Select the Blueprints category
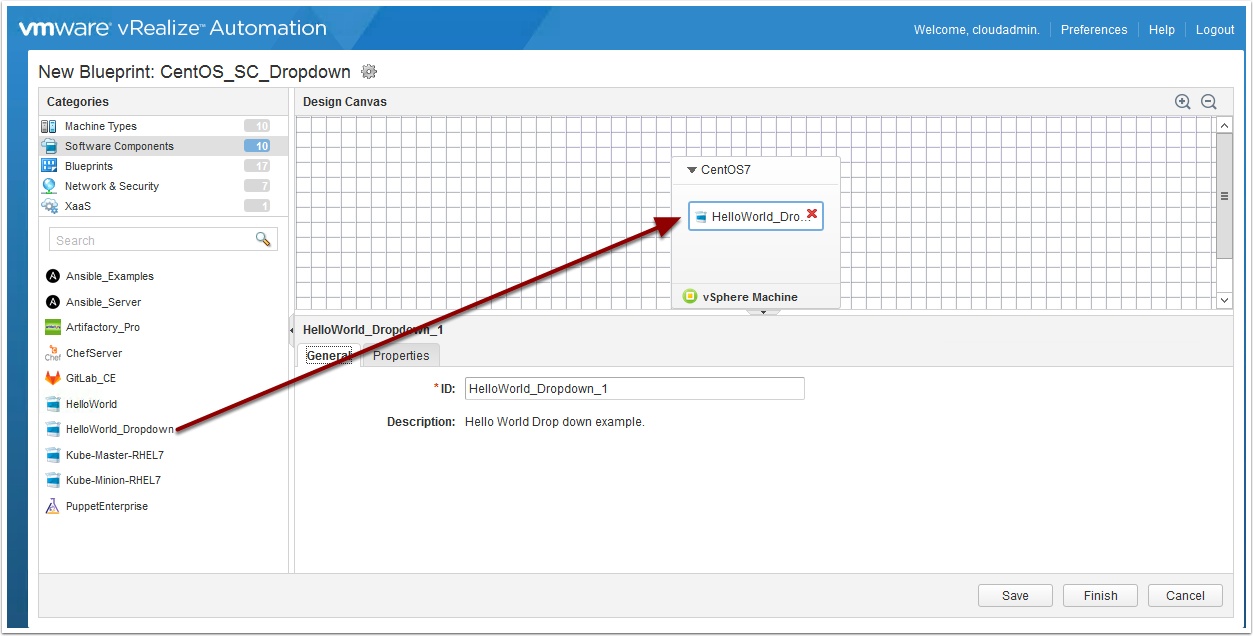This screenshot has width=1253, height=636. 163,166
